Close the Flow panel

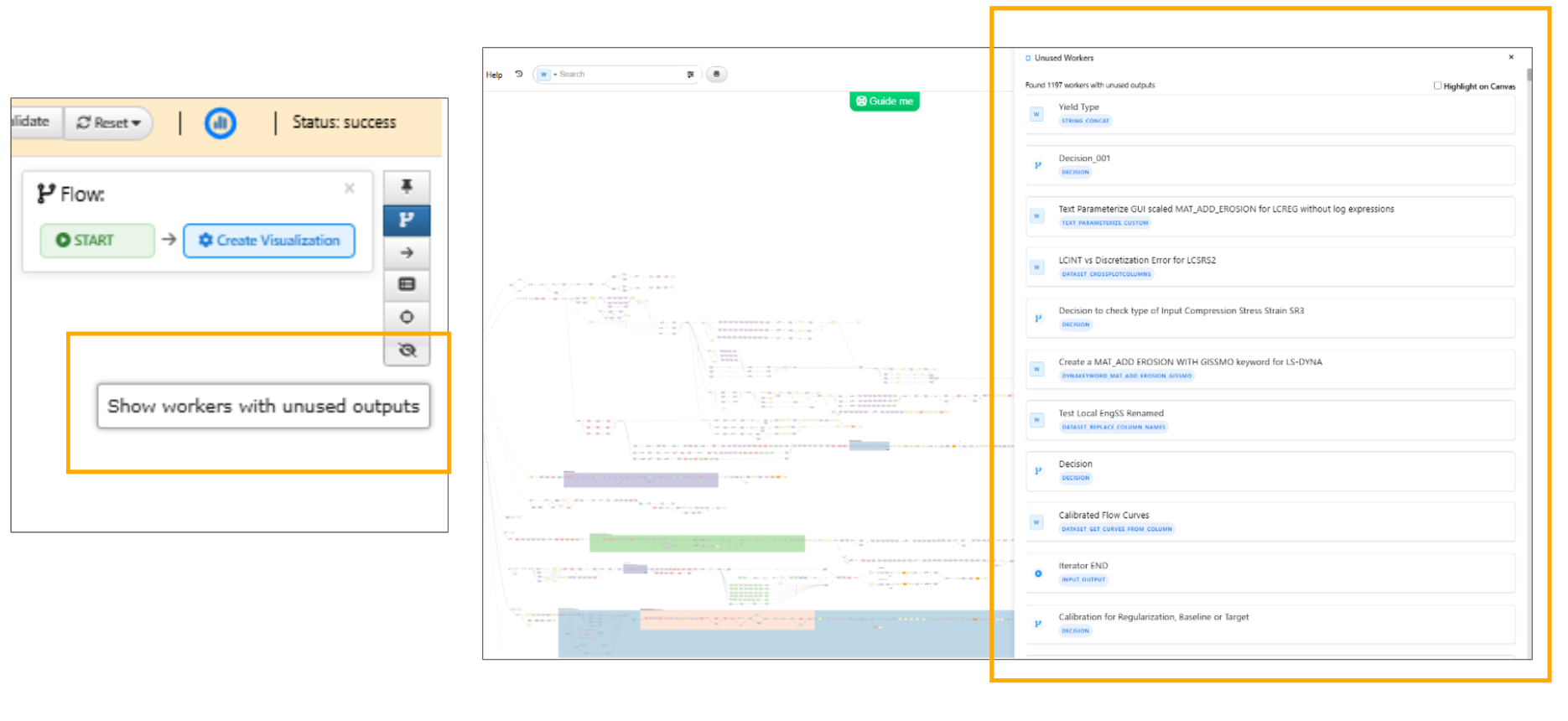[350, 189]
